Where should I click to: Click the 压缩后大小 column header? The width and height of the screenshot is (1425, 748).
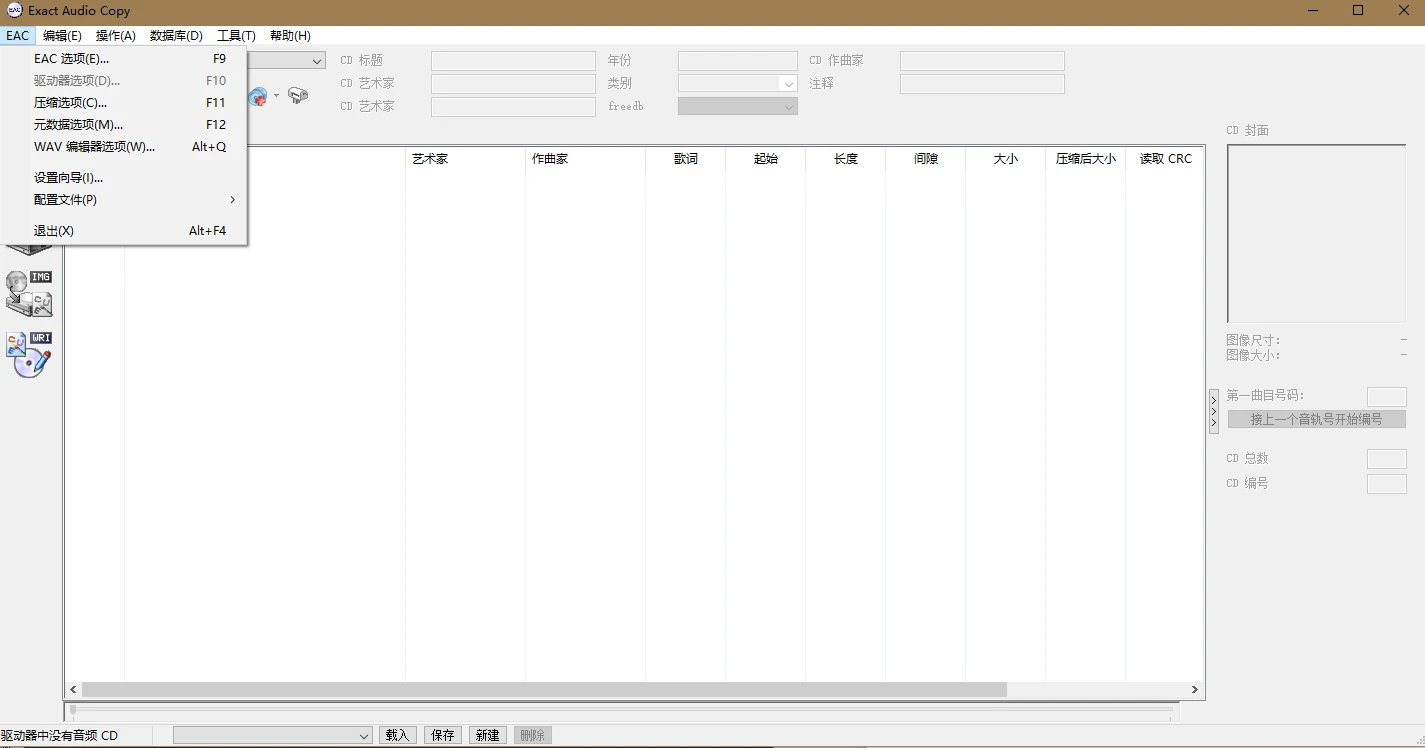[x=1086, y=159]
